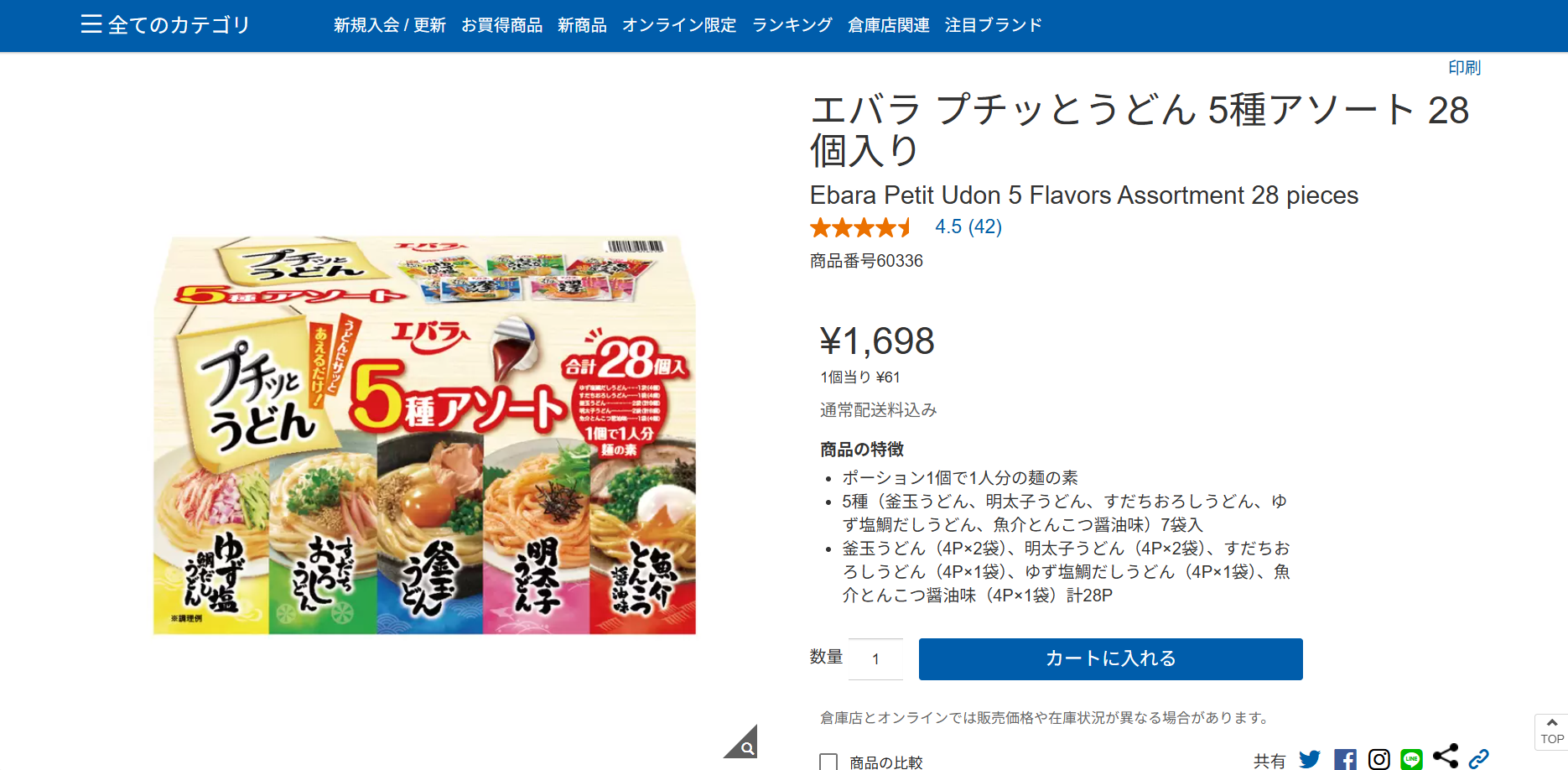Screen dimensions: 1568x770
Task: Click the カートに入れる button
Action: click(1110, 659)
